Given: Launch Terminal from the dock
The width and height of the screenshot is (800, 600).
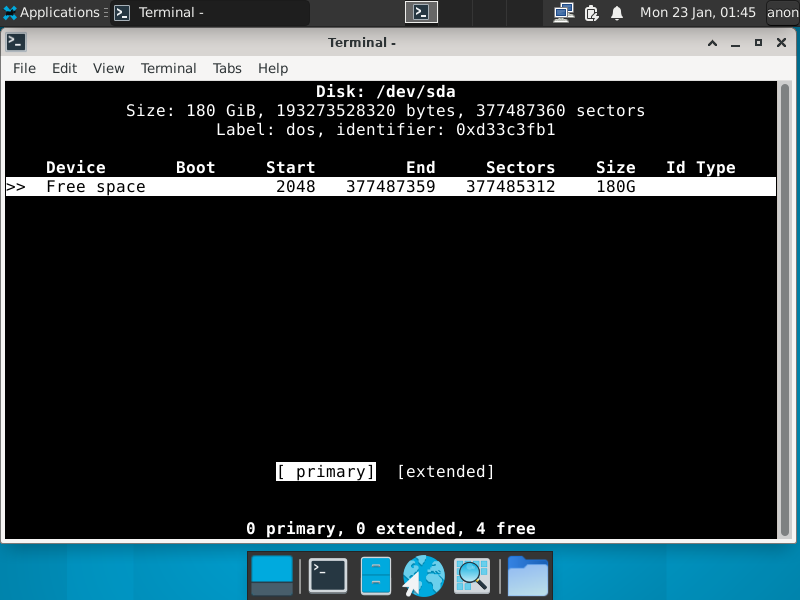Looking at the screenshot, I should pyautogui.click(x=328, y=576).
